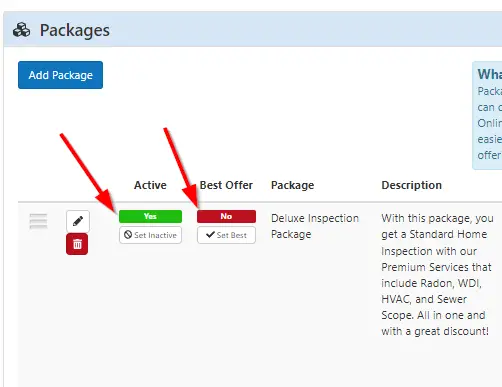Screen dimensions: 502x387
Task: Click the Add Package button
Action: [60, 75]
